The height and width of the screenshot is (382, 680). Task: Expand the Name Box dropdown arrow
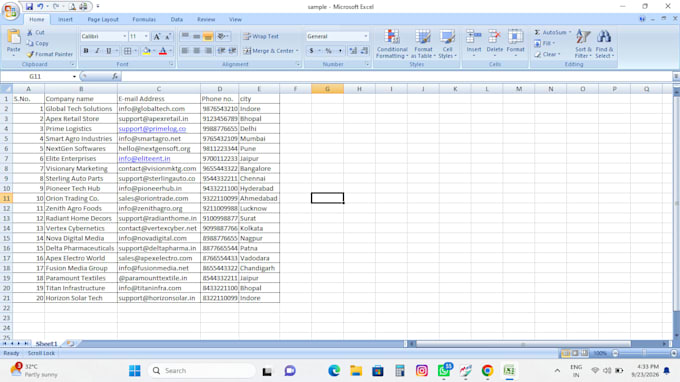(x=74, y=76)
